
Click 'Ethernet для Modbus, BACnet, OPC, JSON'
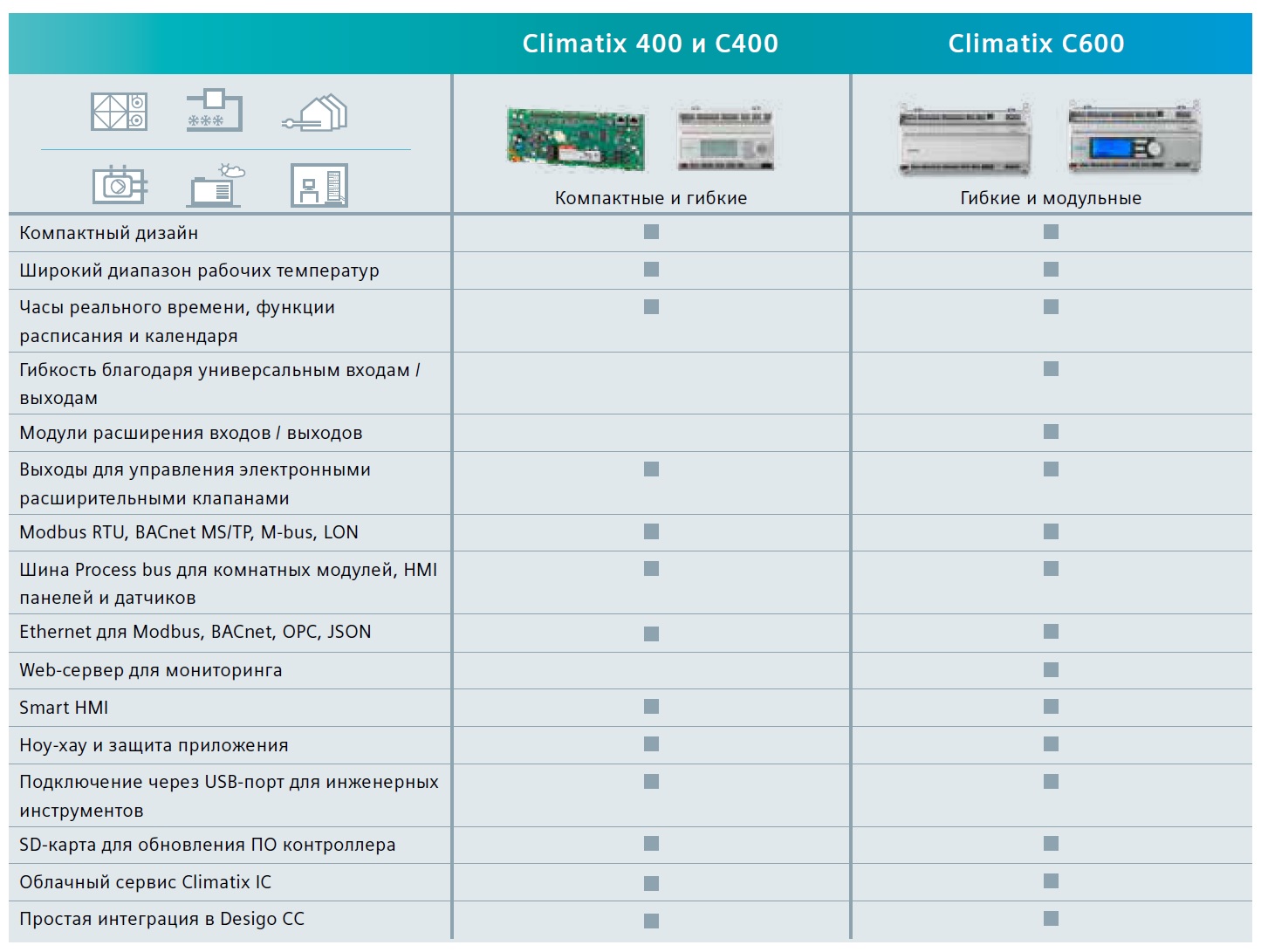coord(195,632)
